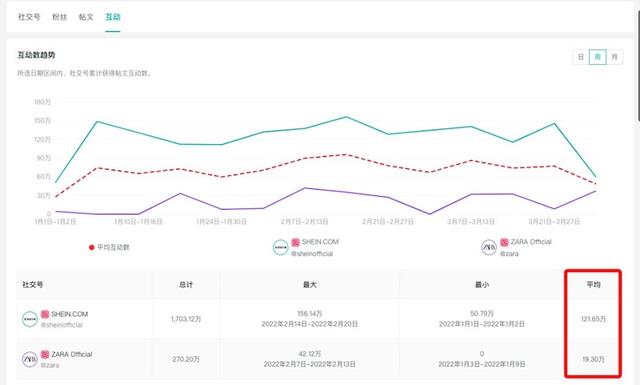Click the 270.20万 total cell
The height and width of the screenshot is (385, 640).
(186, 359)
